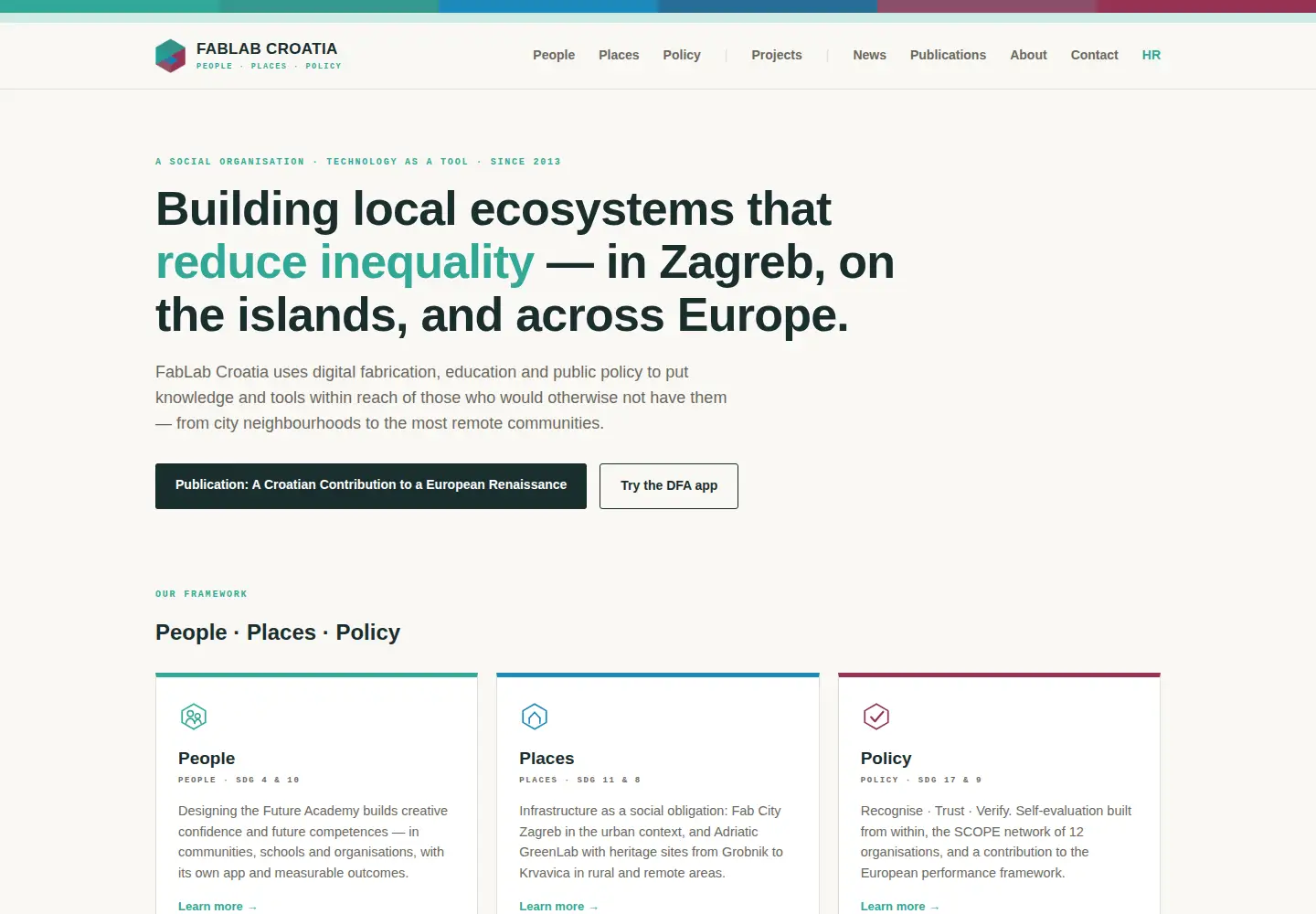Click 'POLICY · SDG 17 & 9' tag
Viewport: 1316px width, 914px height.
(921, 781)
